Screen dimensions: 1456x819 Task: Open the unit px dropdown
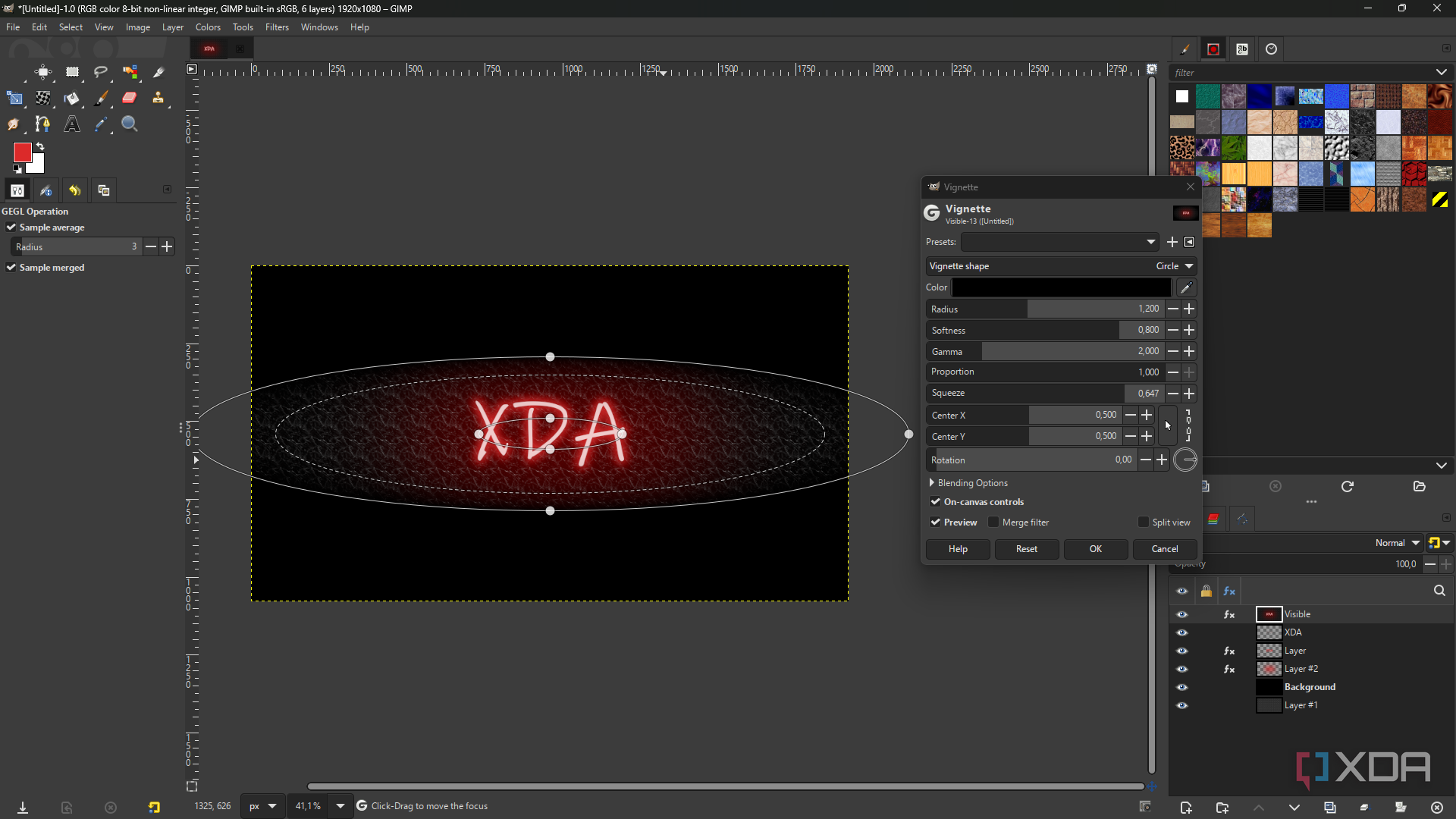263,806
